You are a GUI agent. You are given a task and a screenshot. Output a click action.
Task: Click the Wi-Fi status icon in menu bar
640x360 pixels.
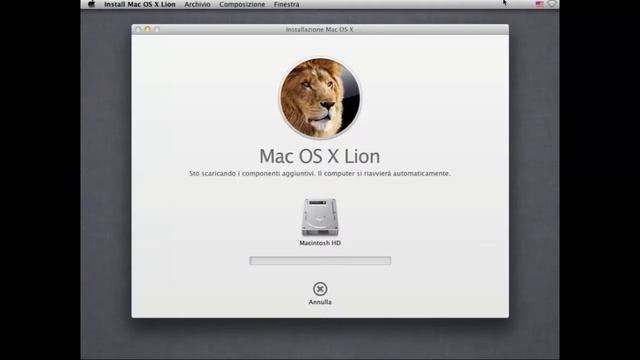552,4
